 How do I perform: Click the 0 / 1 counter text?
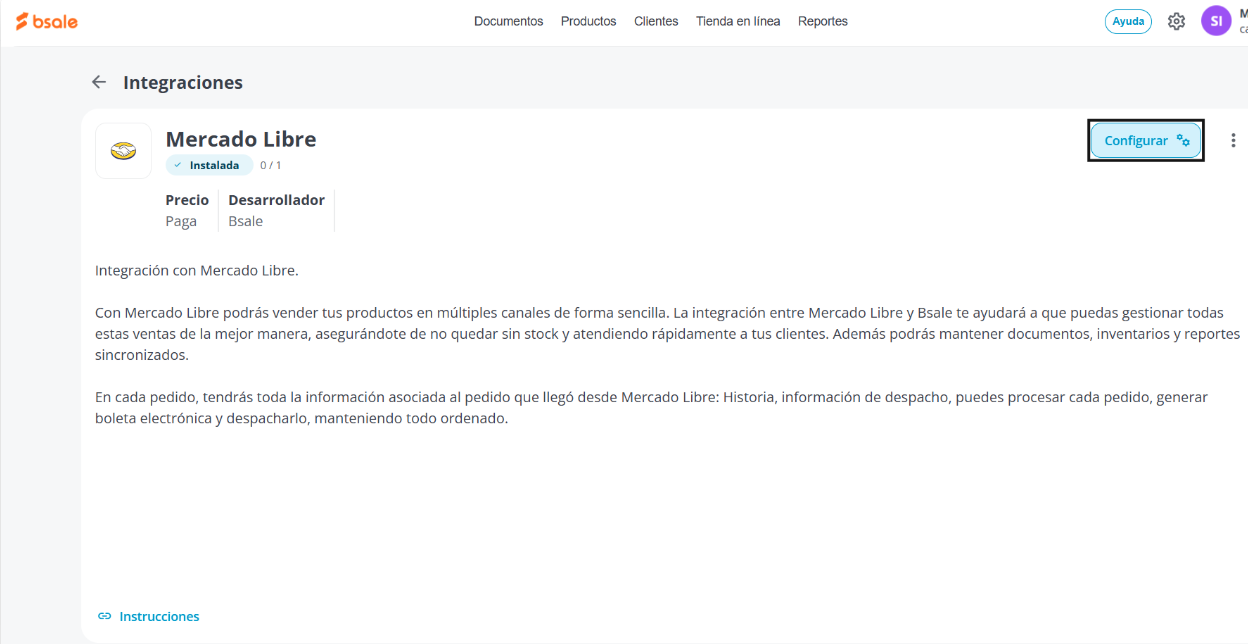(271, 165)
